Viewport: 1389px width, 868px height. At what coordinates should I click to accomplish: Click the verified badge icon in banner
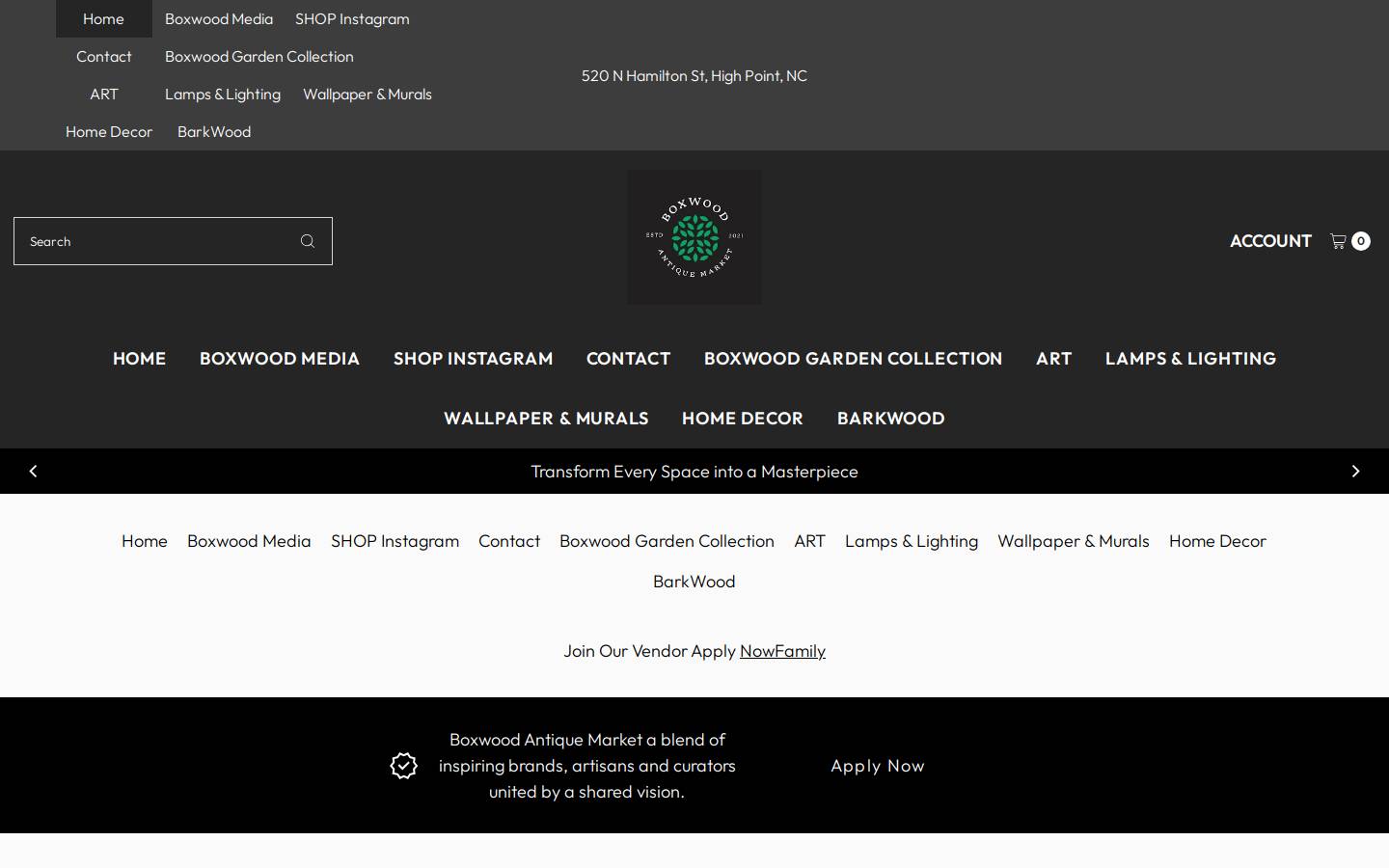coord(404,766)
